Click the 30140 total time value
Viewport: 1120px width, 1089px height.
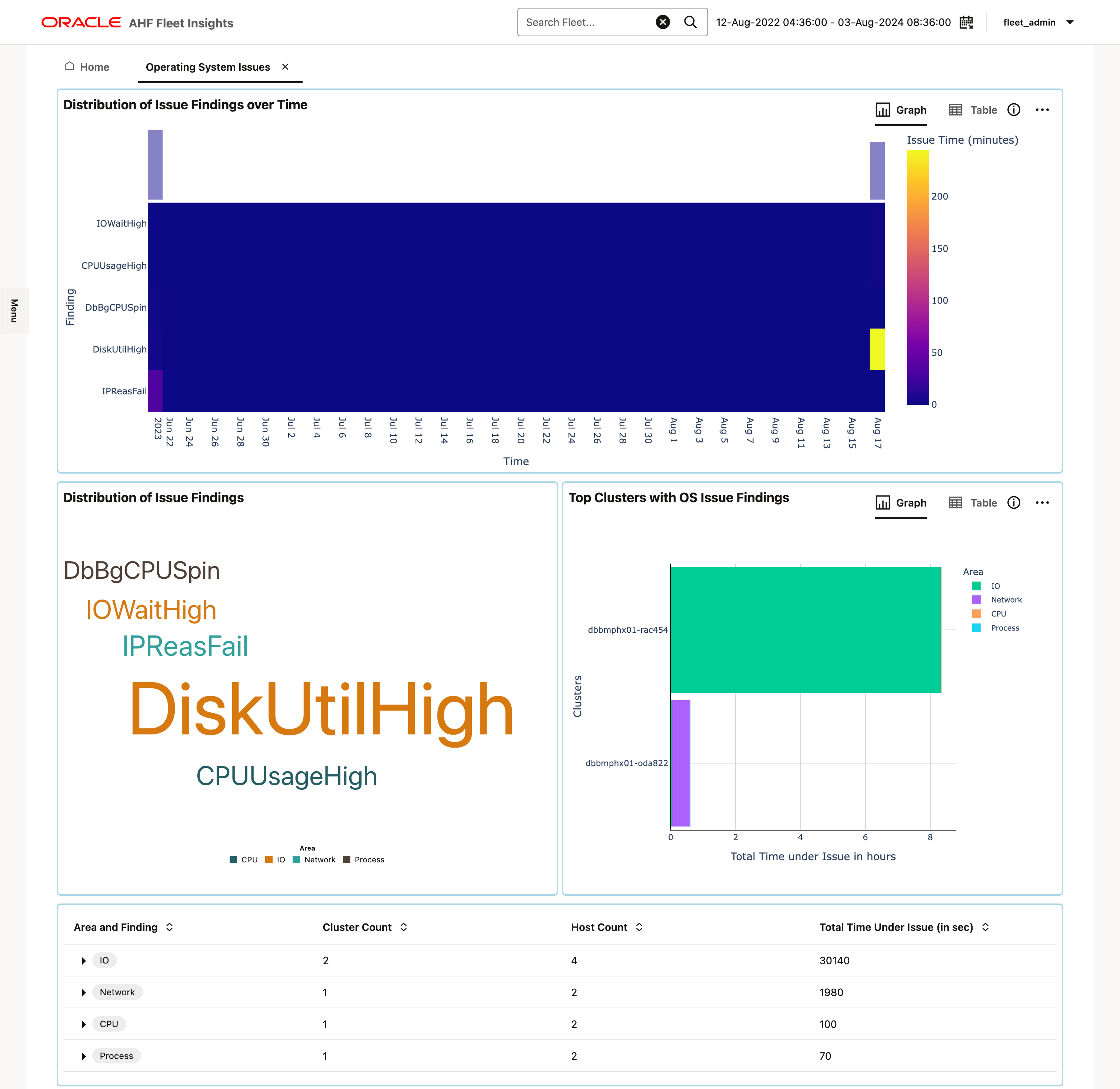834,960
